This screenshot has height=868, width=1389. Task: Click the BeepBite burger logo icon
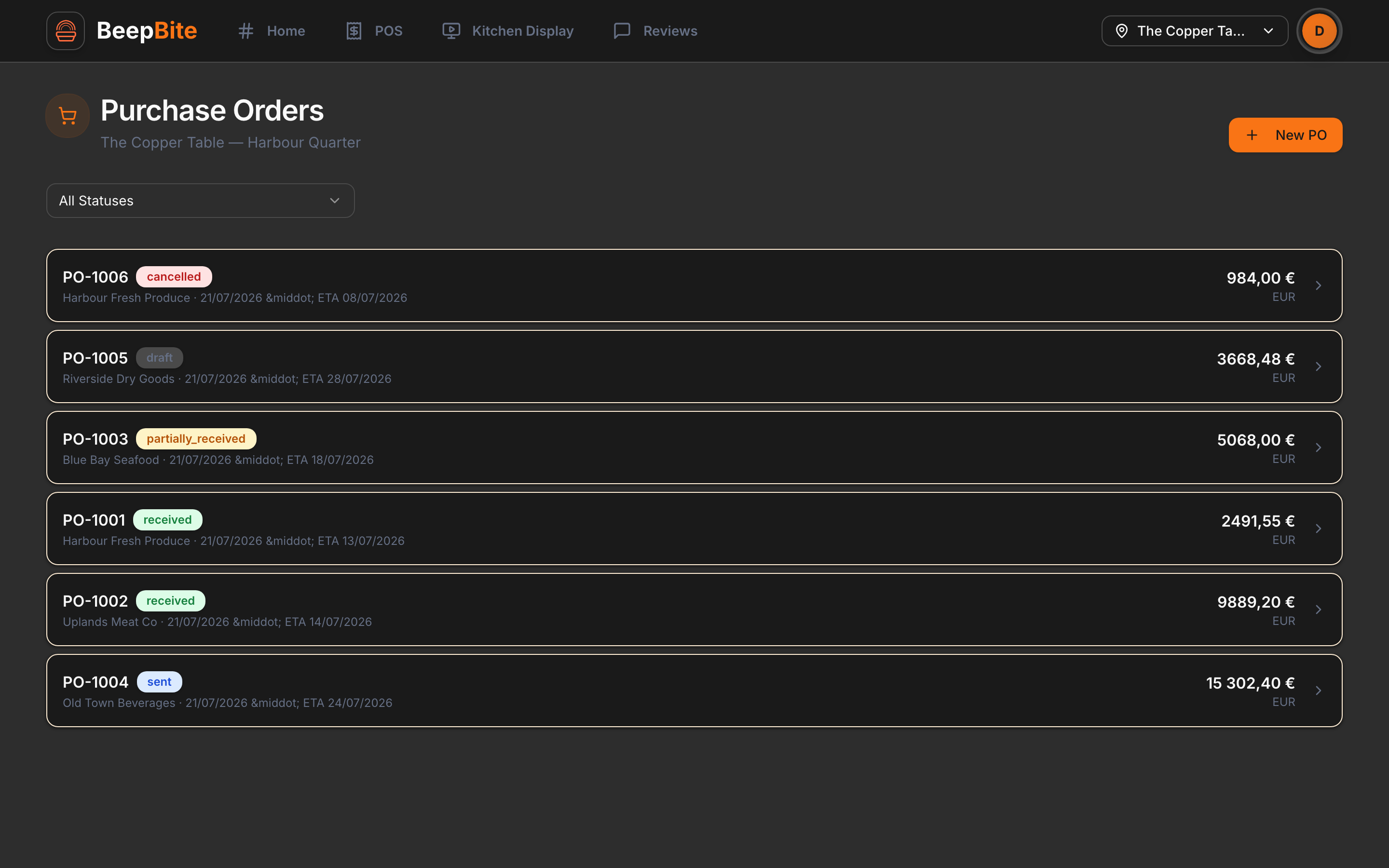tap(66, 31)
